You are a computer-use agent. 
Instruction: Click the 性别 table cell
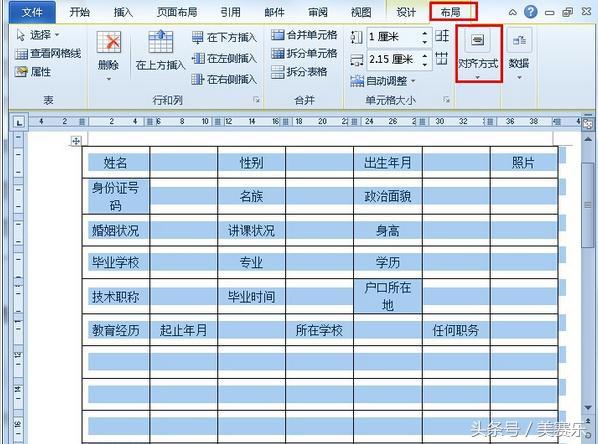pos(251,162)
